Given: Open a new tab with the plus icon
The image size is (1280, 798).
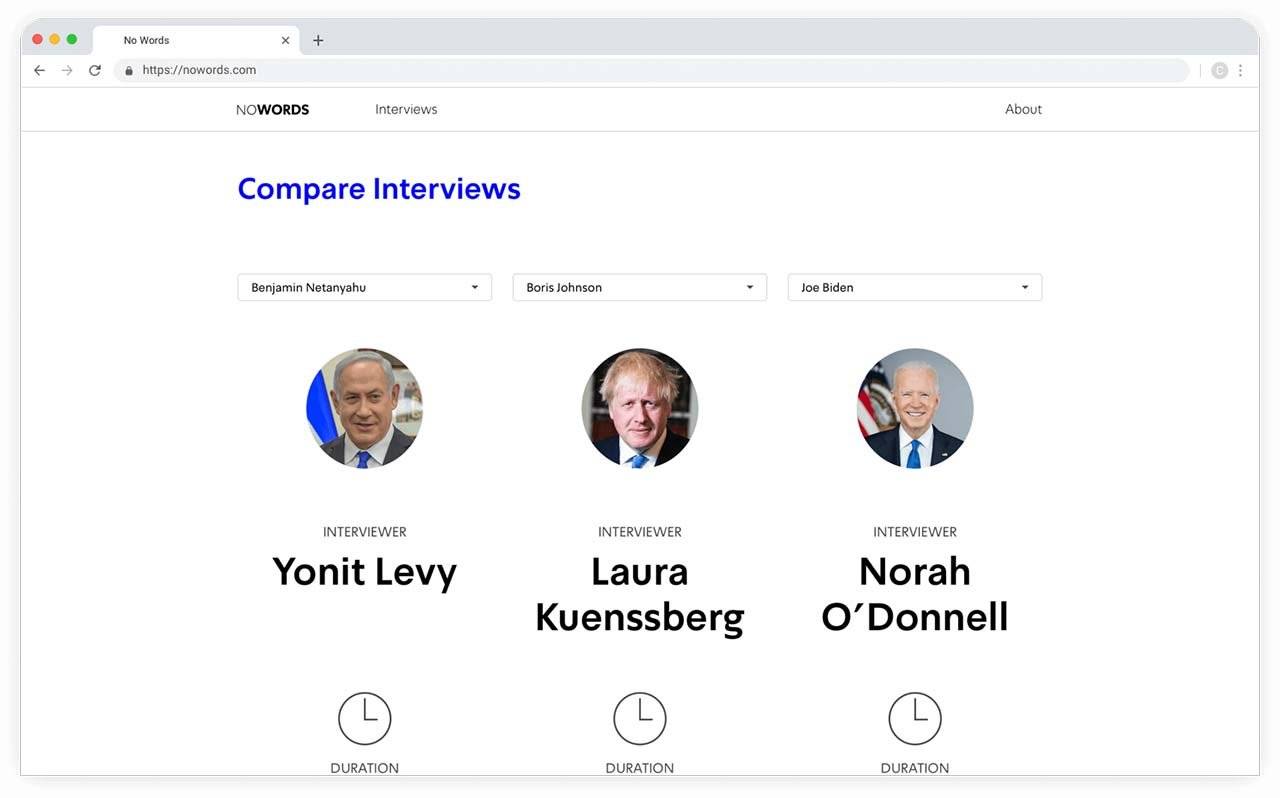Looking at the screenshot, I should [x=318, y=40].
